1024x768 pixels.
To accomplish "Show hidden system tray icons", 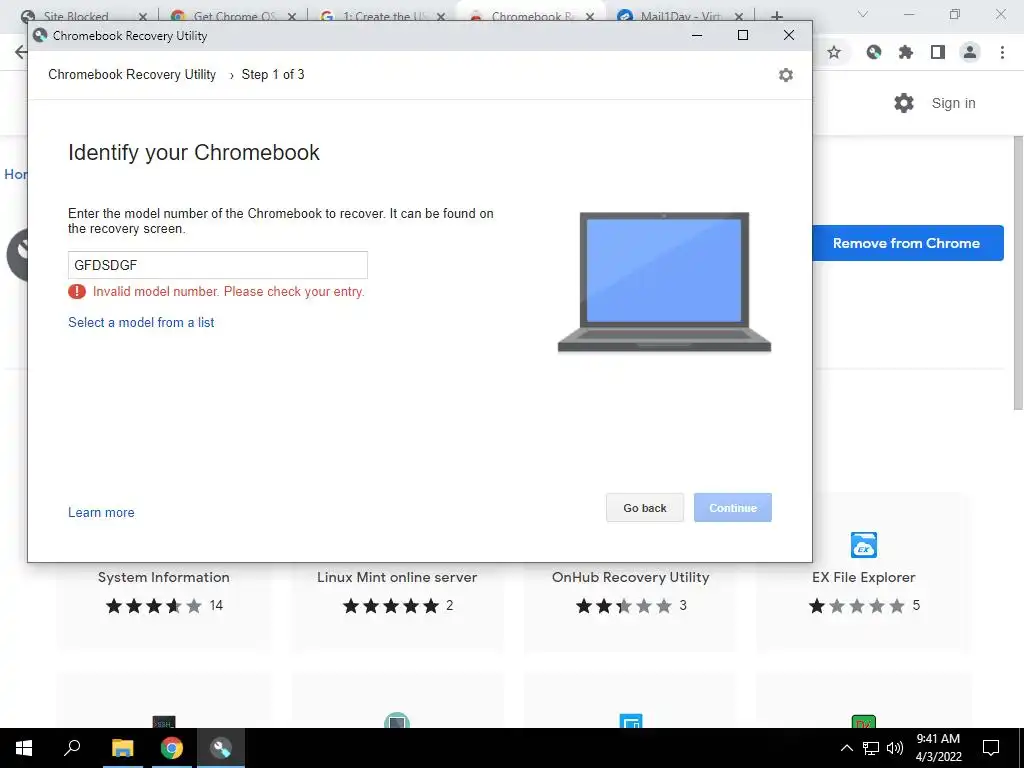I will 846,748.
